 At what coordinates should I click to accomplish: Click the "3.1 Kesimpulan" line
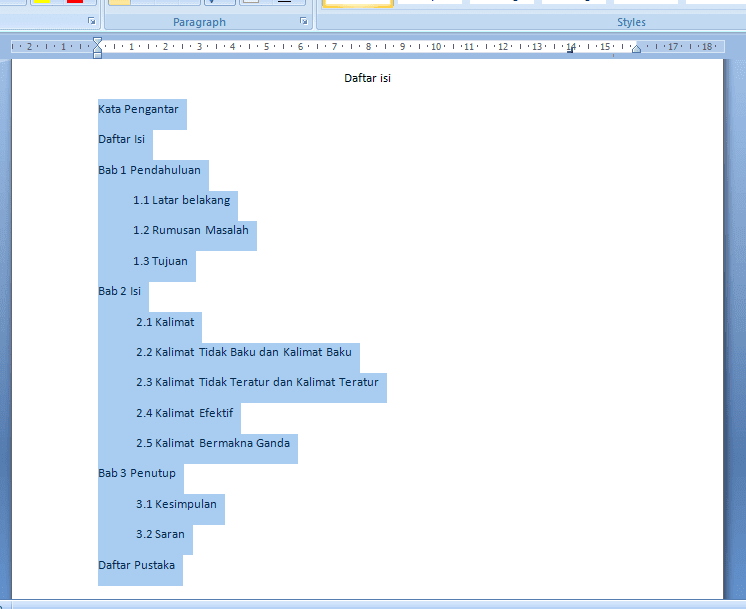[176, 504]
